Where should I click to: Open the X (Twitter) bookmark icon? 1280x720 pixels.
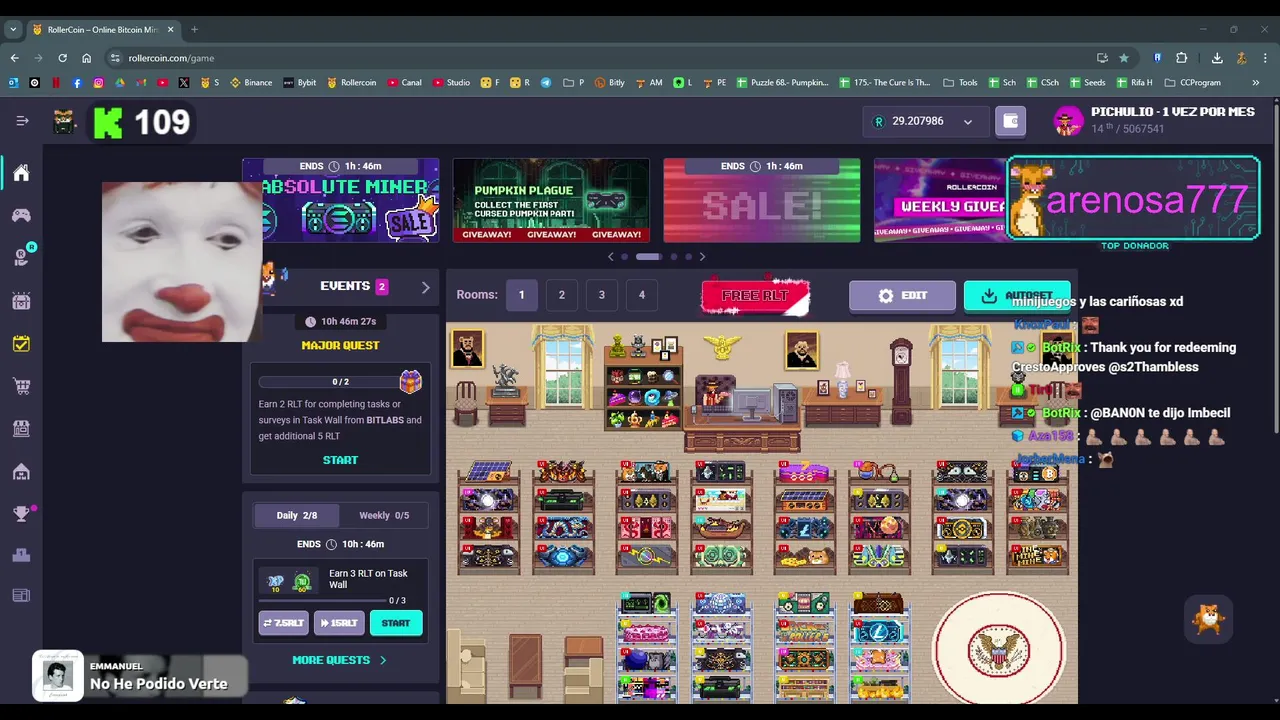click(x=183, y=83)
